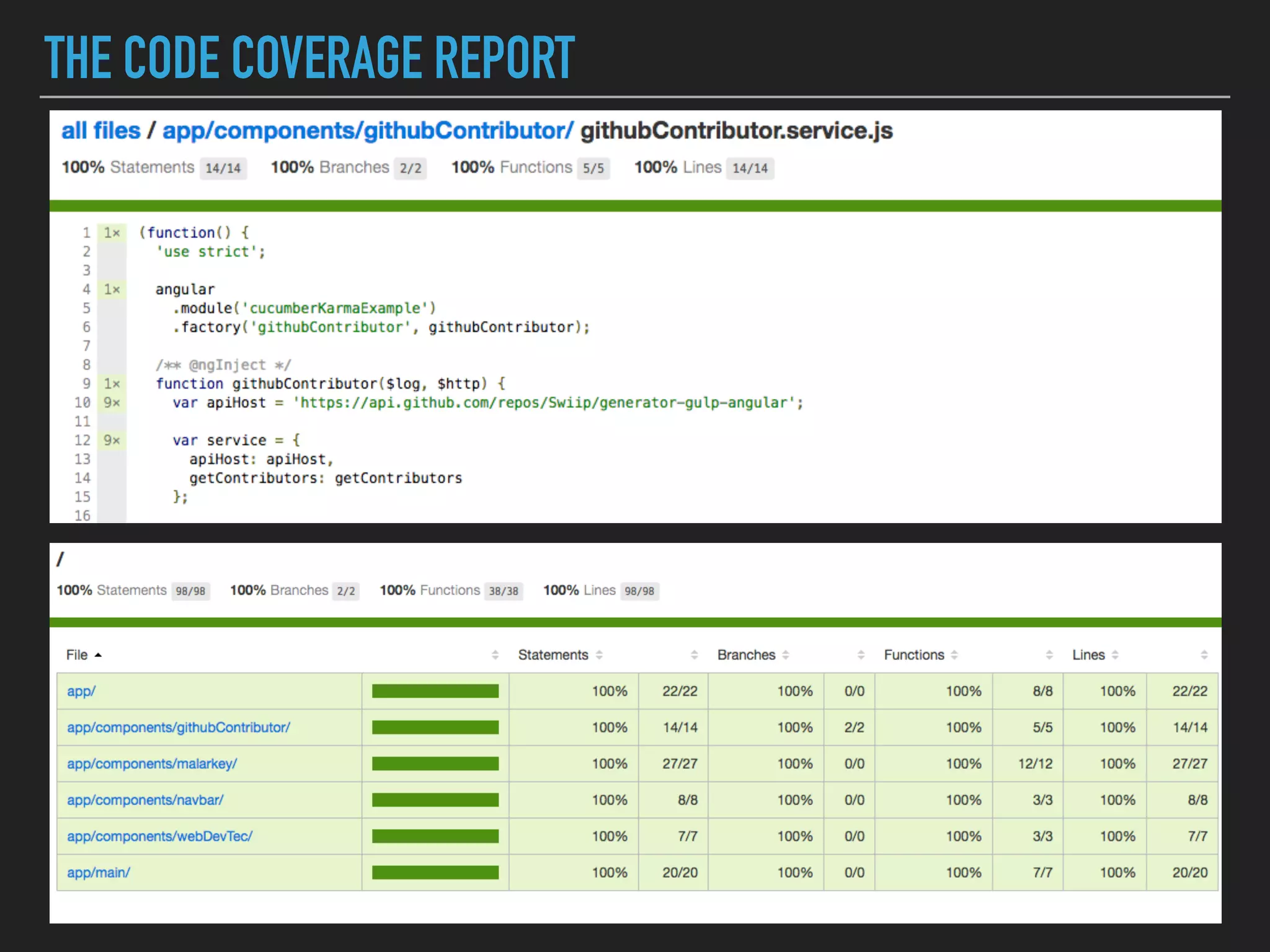1270x952 pixels.
Task: Click sort icon beside Functions header
Action: pos(954,655)
